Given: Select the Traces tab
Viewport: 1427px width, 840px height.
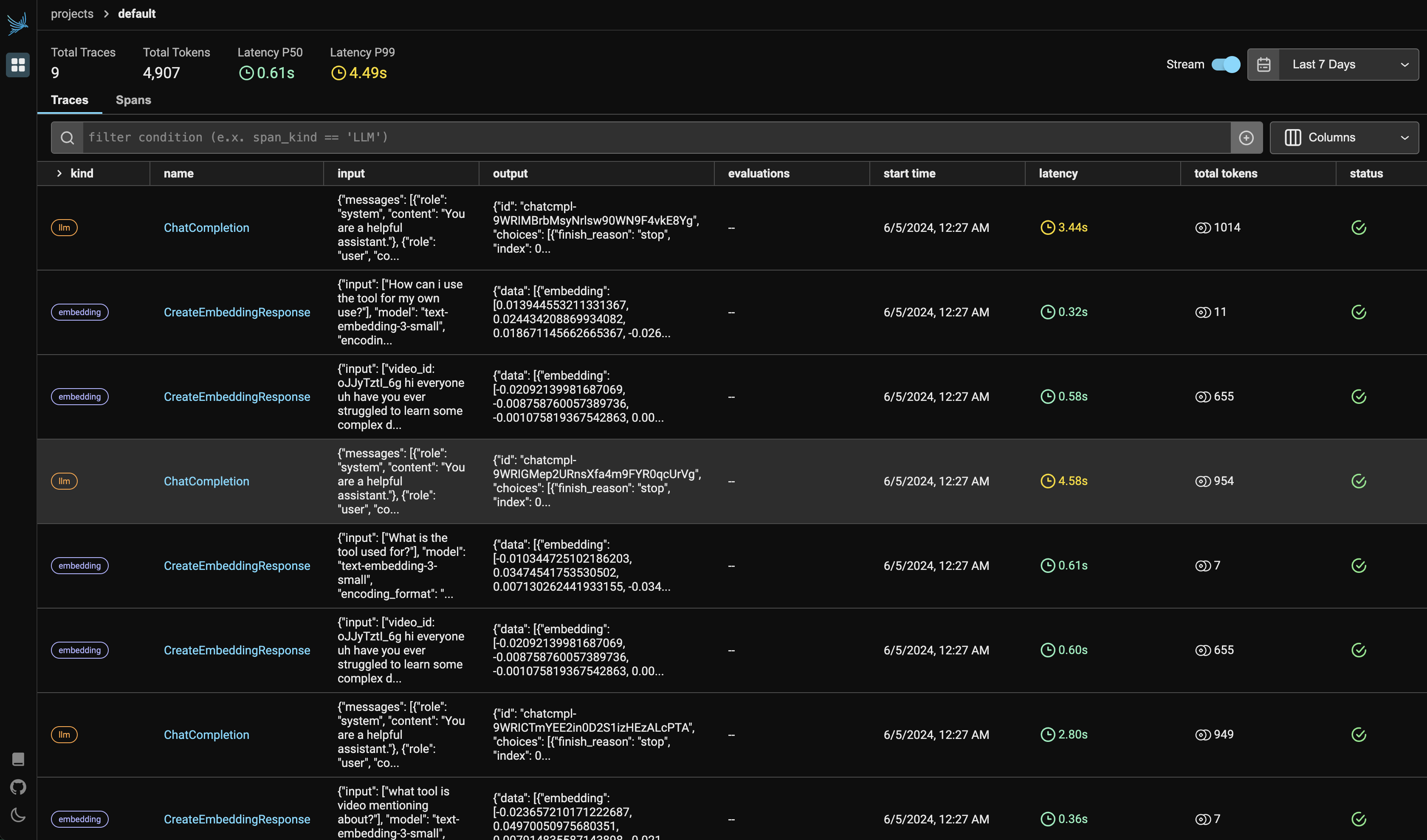Looking at the screenshot, I should click(70, 100).
